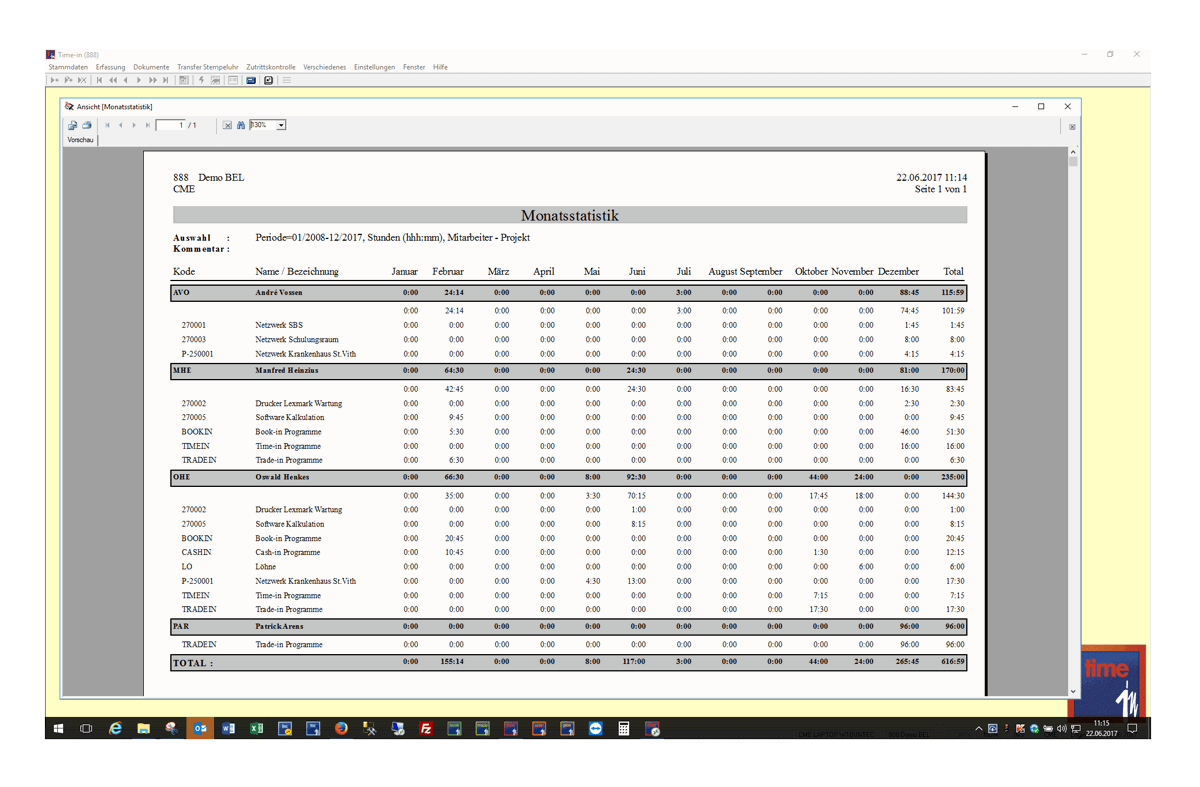Viewport: 1200px width, 787px height.
Task: Open Firefox from the taskbar
Action: click(x=341, y=729)
